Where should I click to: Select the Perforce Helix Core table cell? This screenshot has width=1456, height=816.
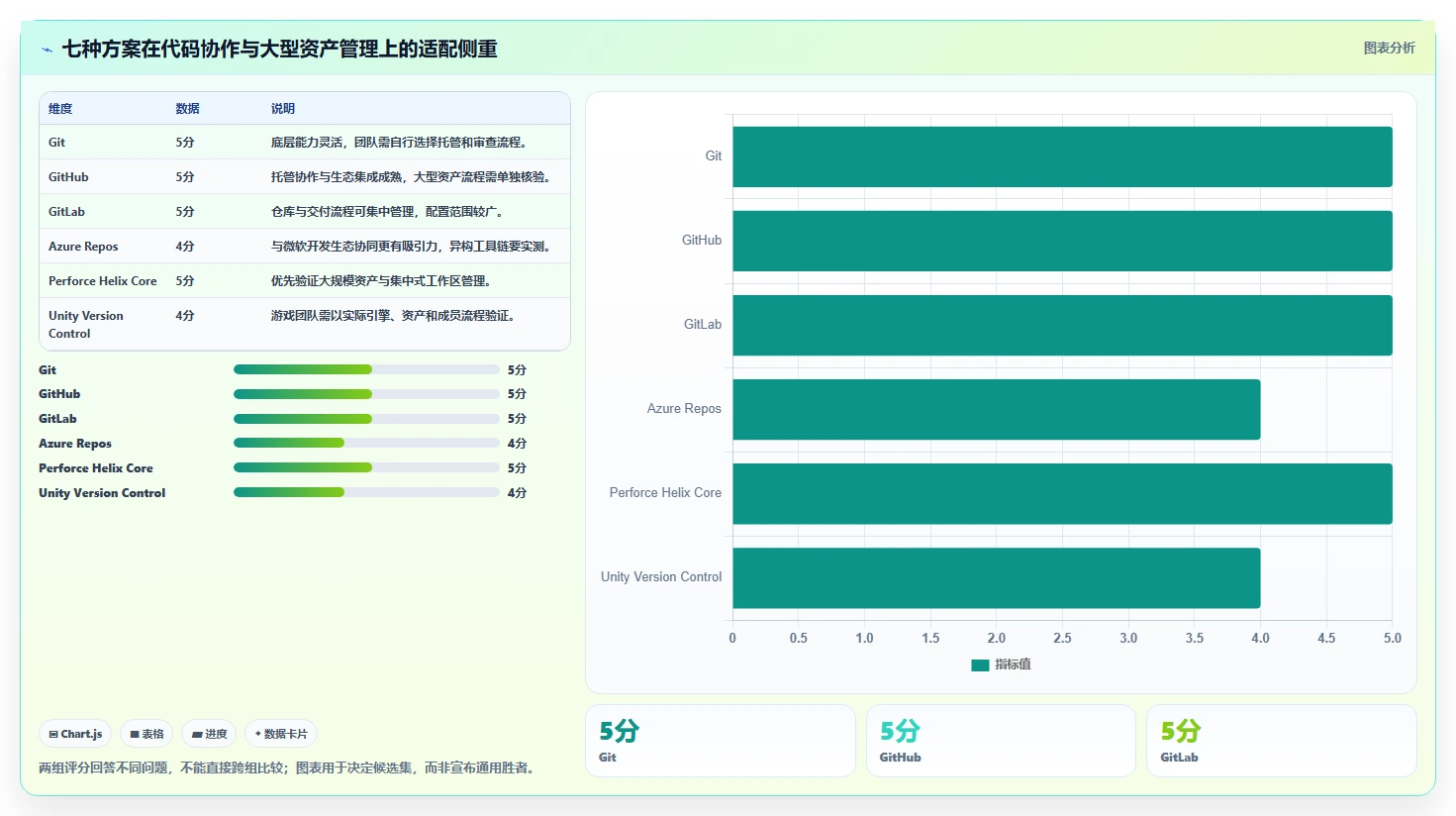click(x=103, y=281)
